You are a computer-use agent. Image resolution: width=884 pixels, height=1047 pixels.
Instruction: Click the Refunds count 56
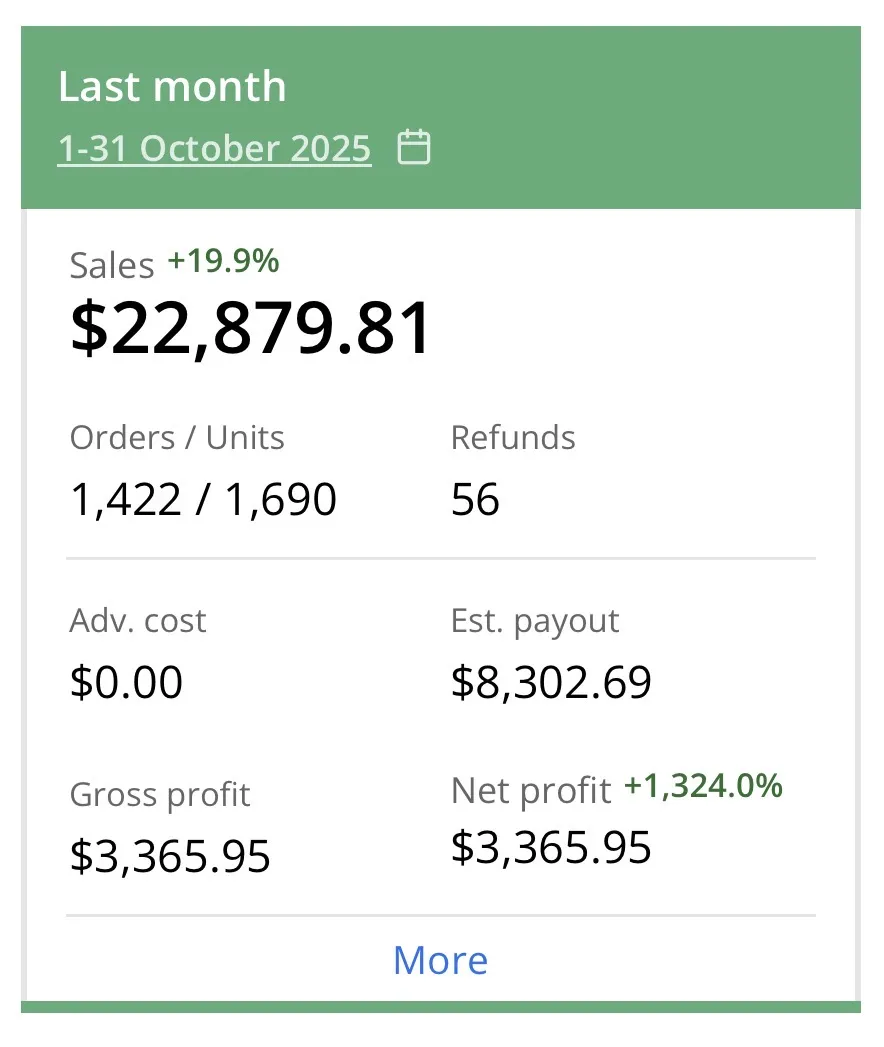[x=474, y=498]
